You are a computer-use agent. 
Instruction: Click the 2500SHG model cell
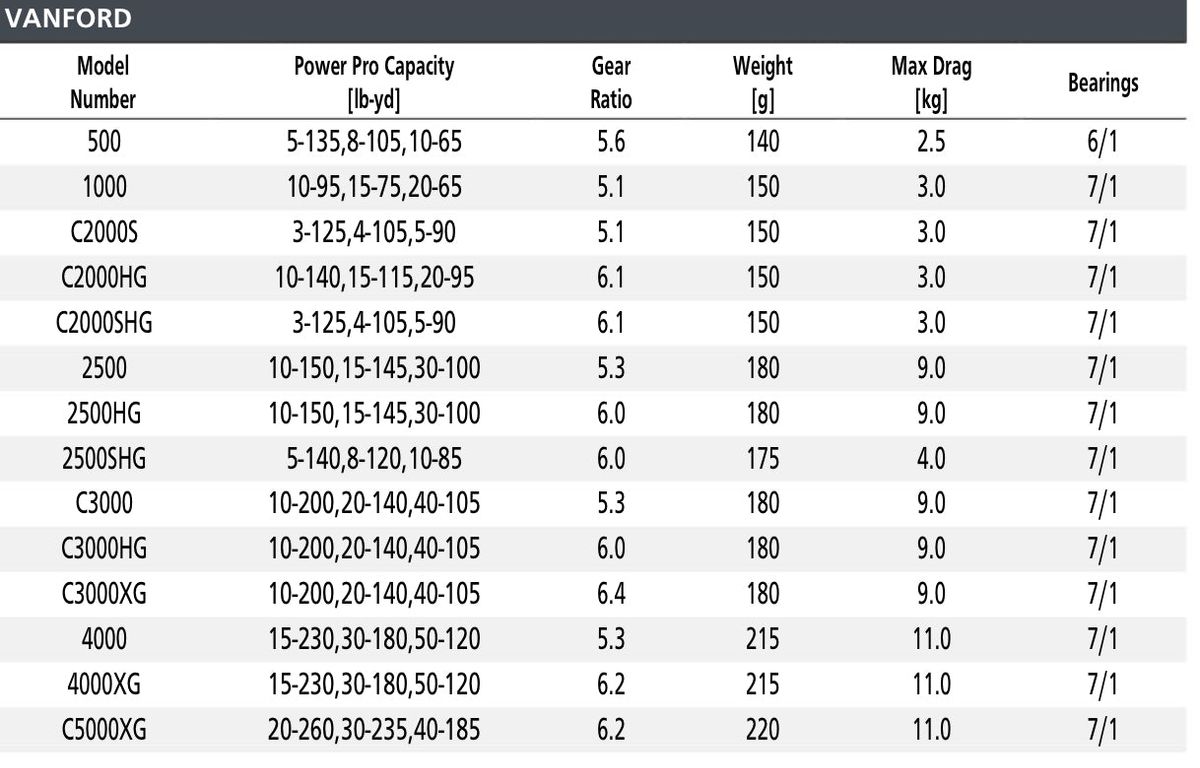pyautogui.click(x=104, y=459)
